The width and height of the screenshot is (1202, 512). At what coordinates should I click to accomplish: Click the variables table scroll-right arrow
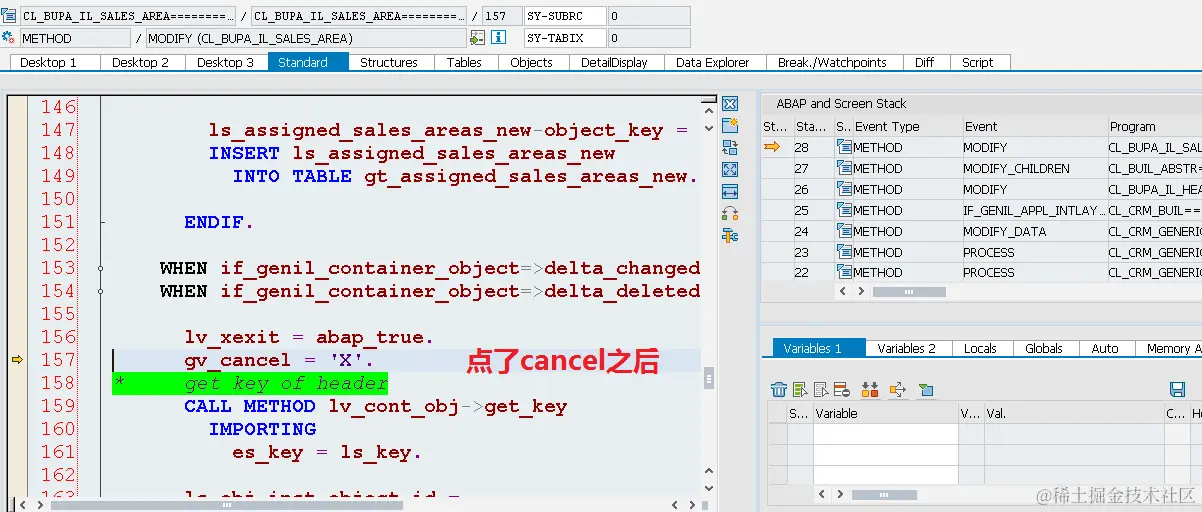pos(841,494)
